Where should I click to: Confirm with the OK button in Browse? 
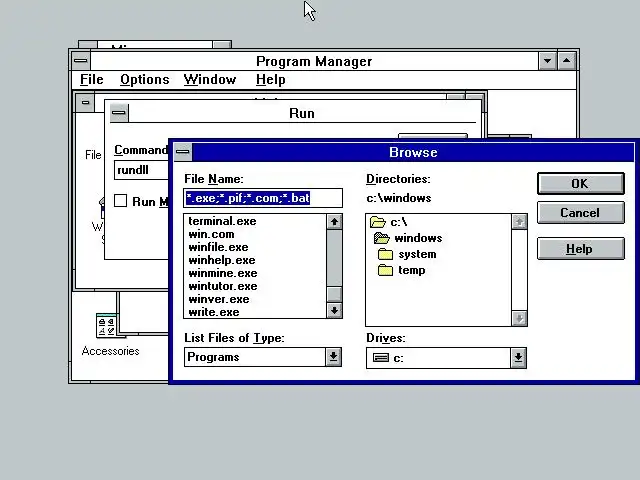point(580,184)
